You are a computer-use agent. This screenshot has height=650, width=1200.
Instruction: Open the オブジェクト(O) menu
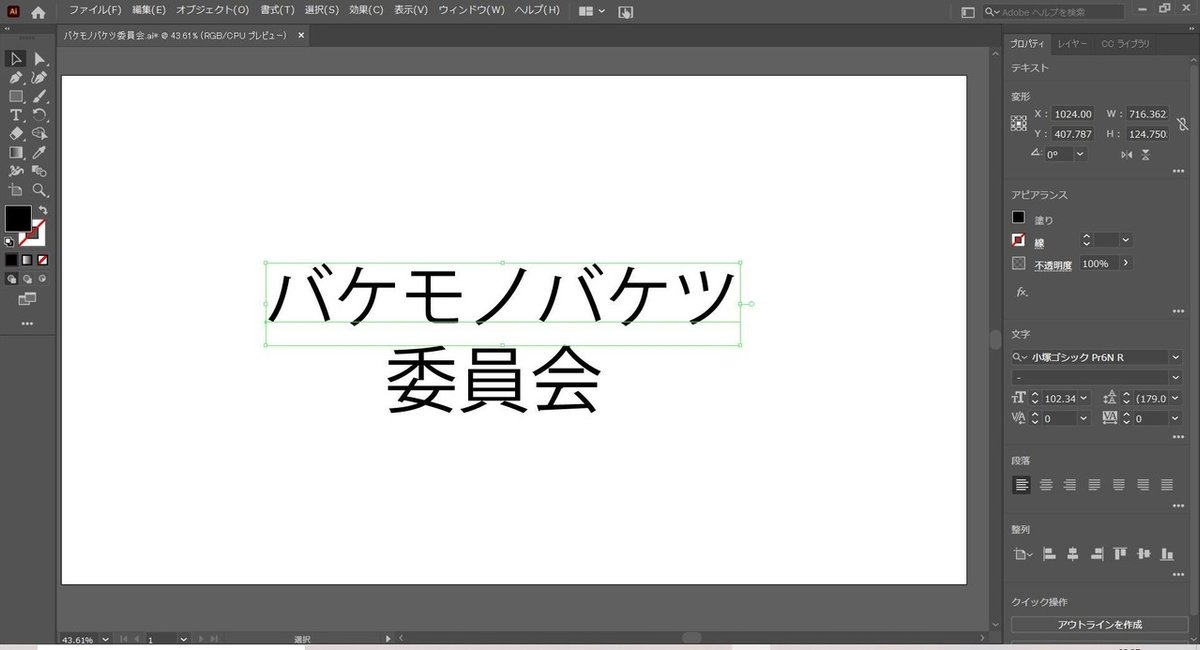click(212, 10)
